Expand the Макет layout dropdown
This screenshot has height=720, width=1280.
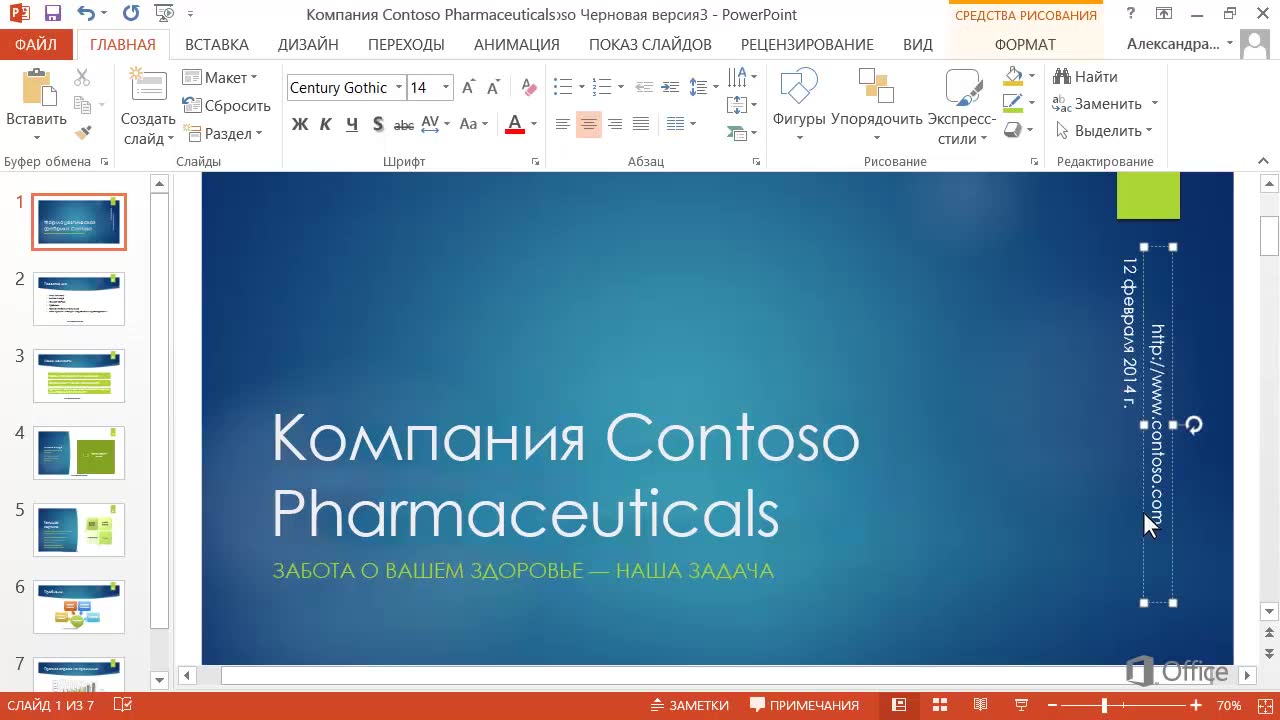tap(254, 77)
